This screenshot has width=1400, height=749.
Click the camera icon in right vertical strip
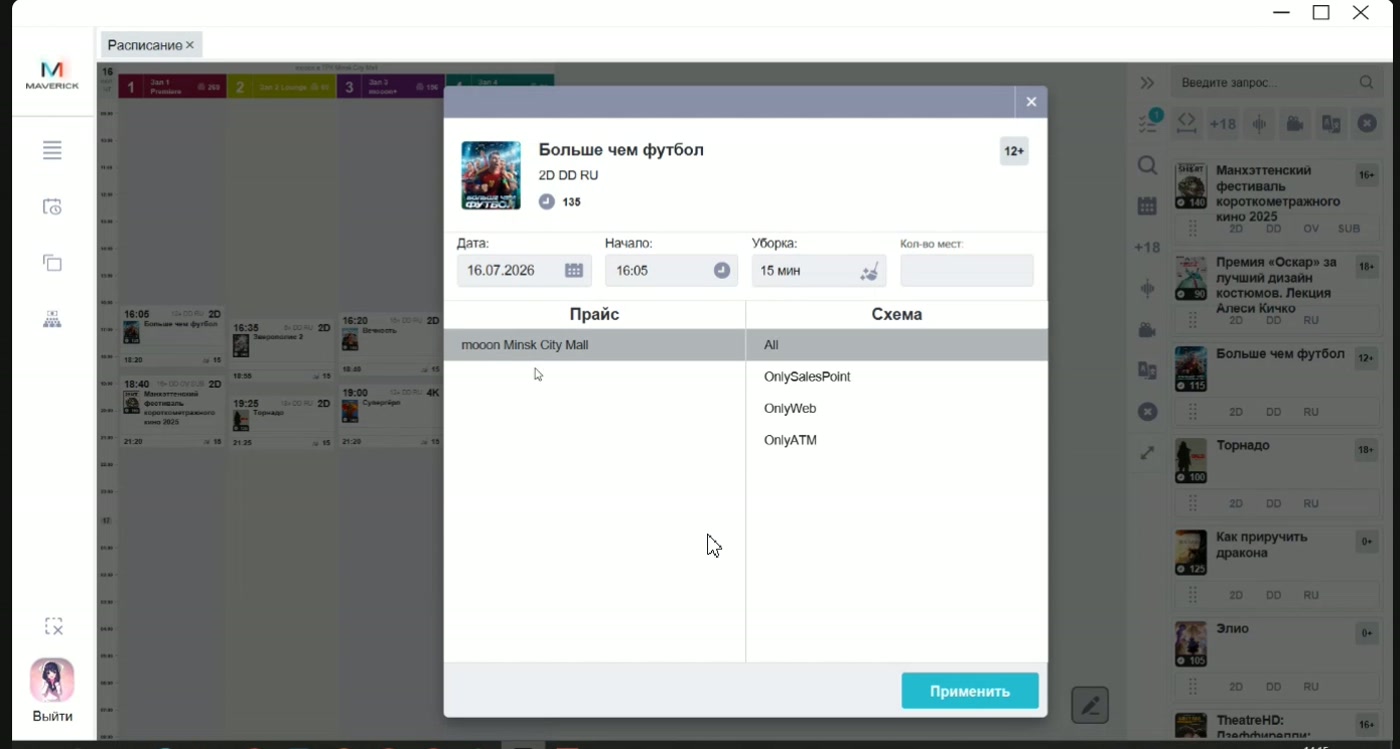pos(1147,330)
